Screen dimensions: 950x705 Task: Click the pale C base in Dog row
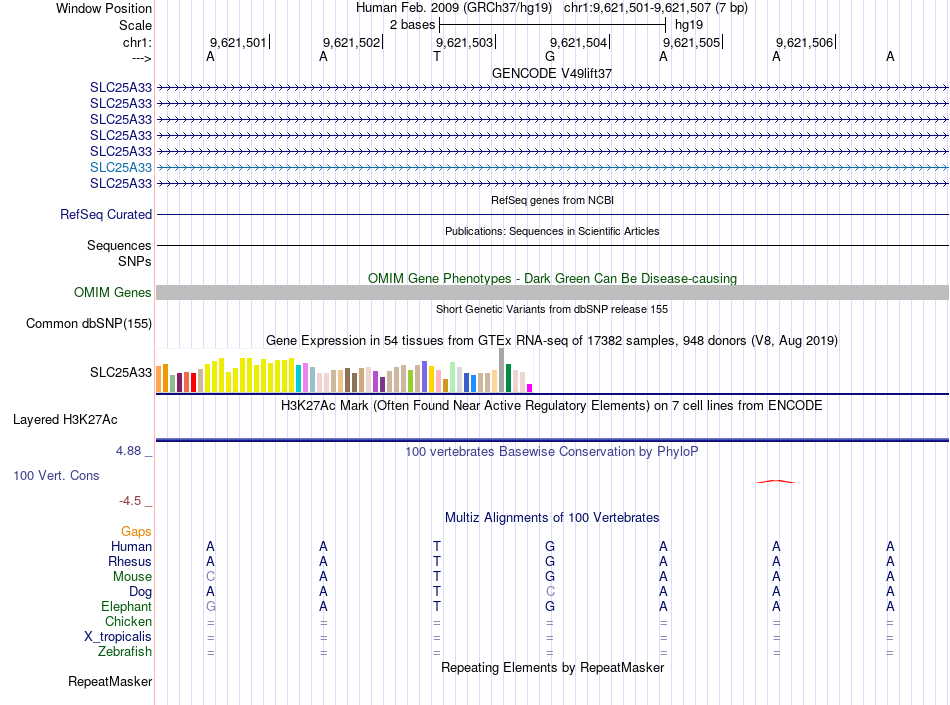tap(550, 591)
